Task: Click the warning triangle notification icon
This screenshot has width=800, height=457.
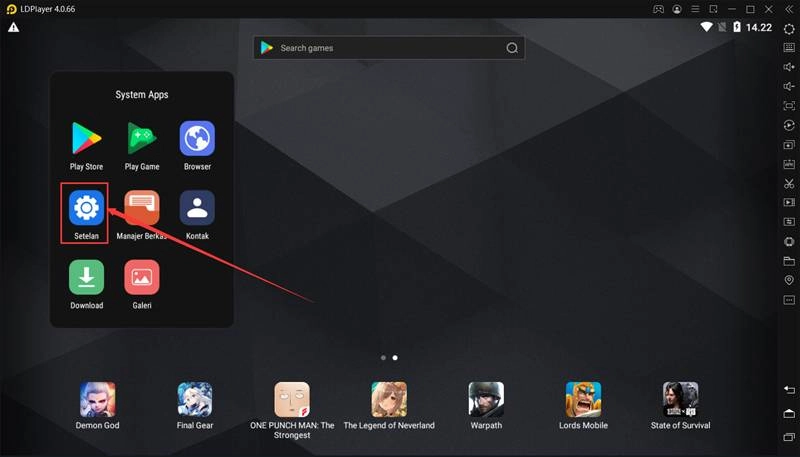Action: pyautogui.click(x=13, y=28)
